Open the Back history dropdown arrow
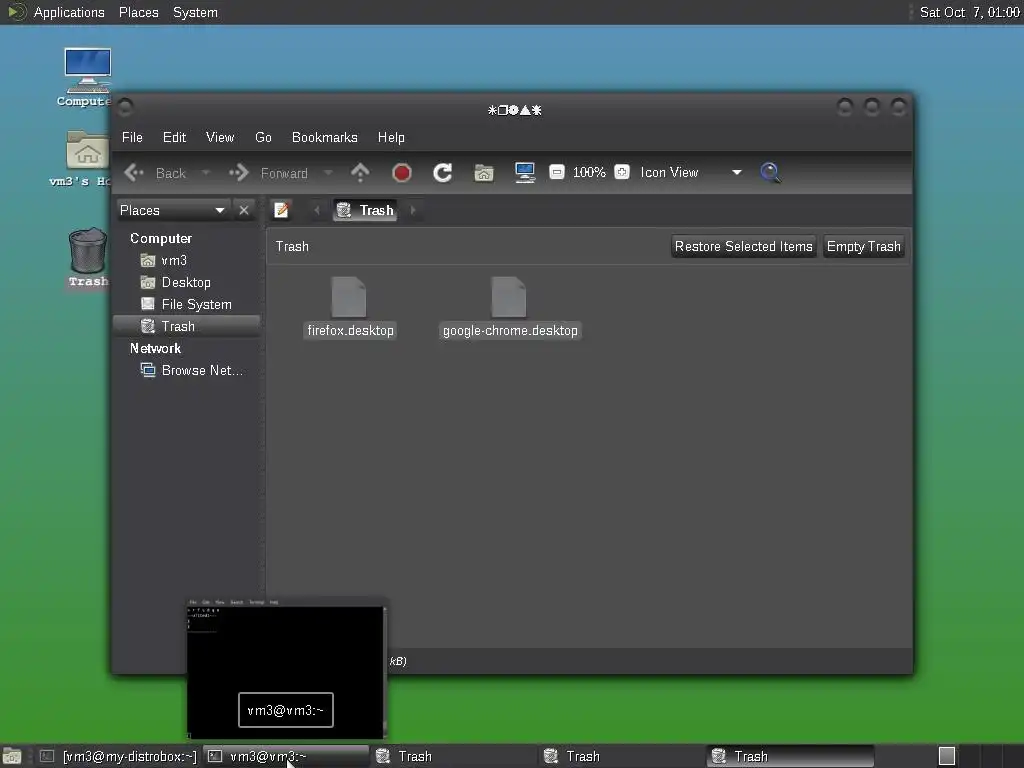 pos(206,172)
